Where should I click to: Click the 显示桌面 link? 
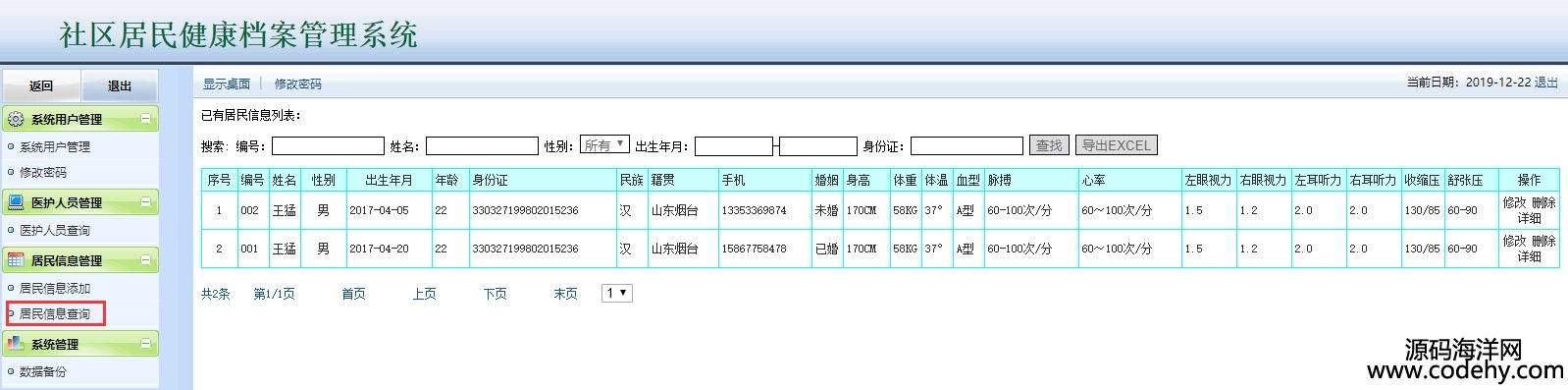pyautogui.click(x=227, y=84)
